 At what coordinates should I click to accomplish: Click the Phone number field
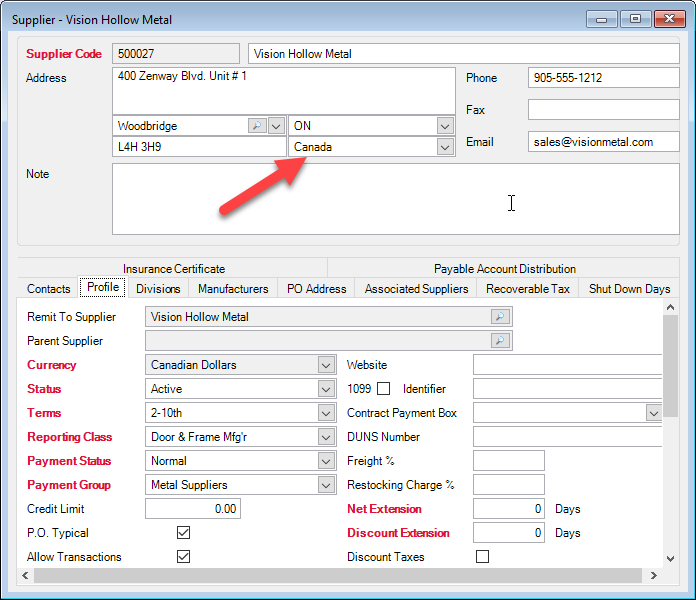(603, 78)
